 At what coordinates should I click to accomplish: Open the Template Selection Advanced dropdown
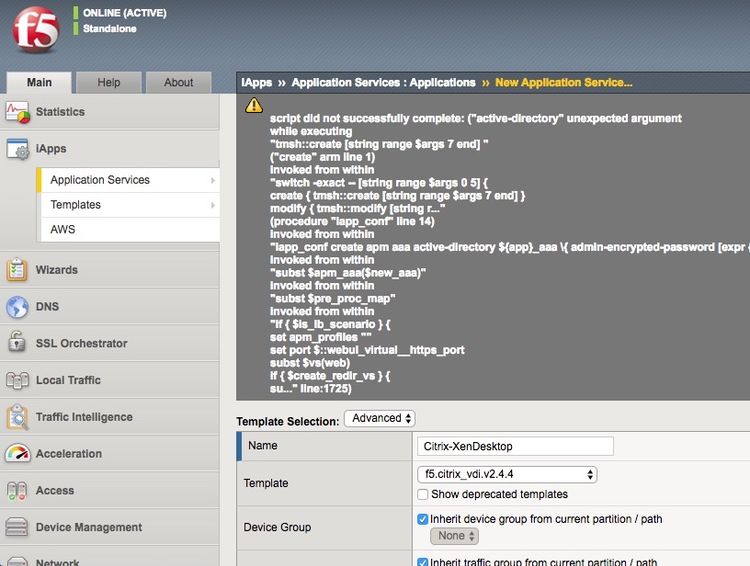(380, 418)
